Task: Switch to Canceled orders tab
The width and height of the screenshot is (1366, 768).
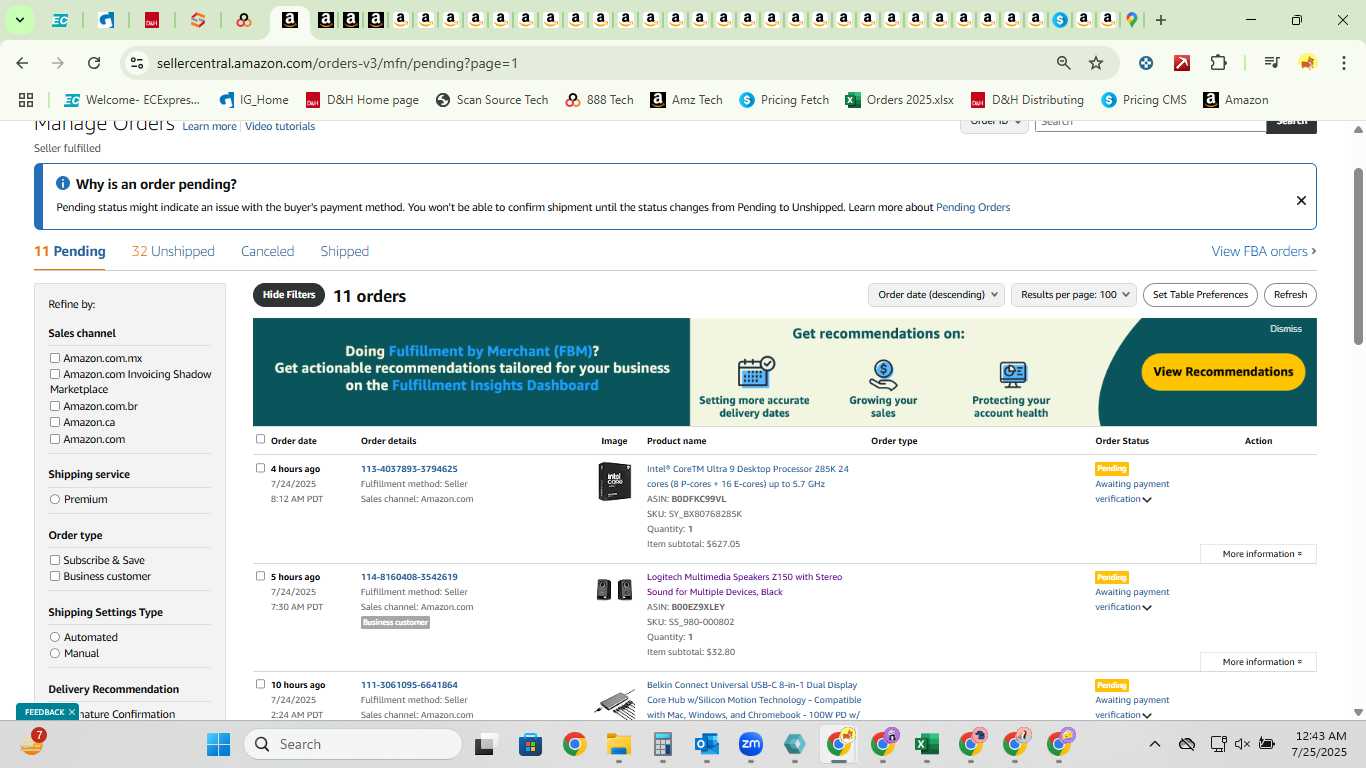Action: (x=267, y=251)
